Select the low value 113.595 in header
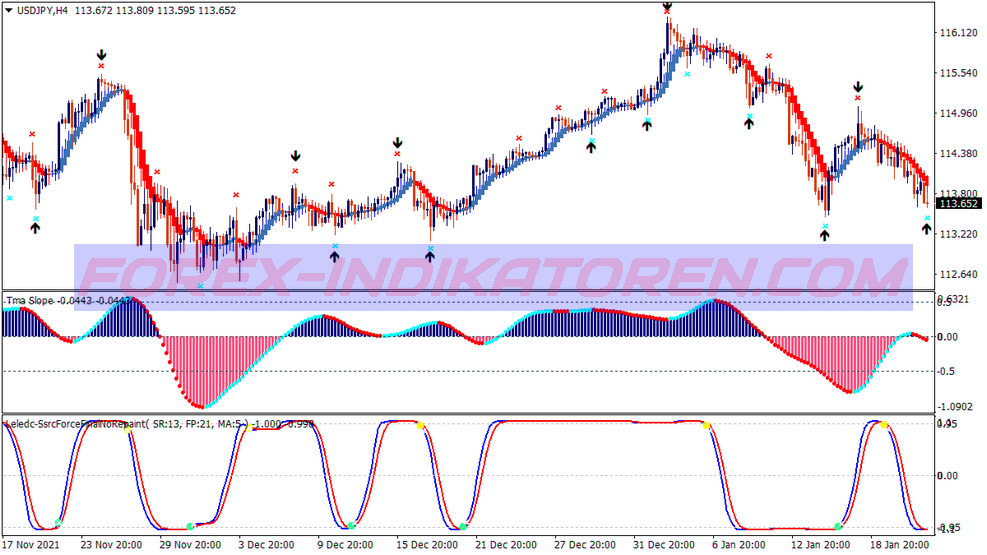 pyautogui.click(x=176, y=11)
